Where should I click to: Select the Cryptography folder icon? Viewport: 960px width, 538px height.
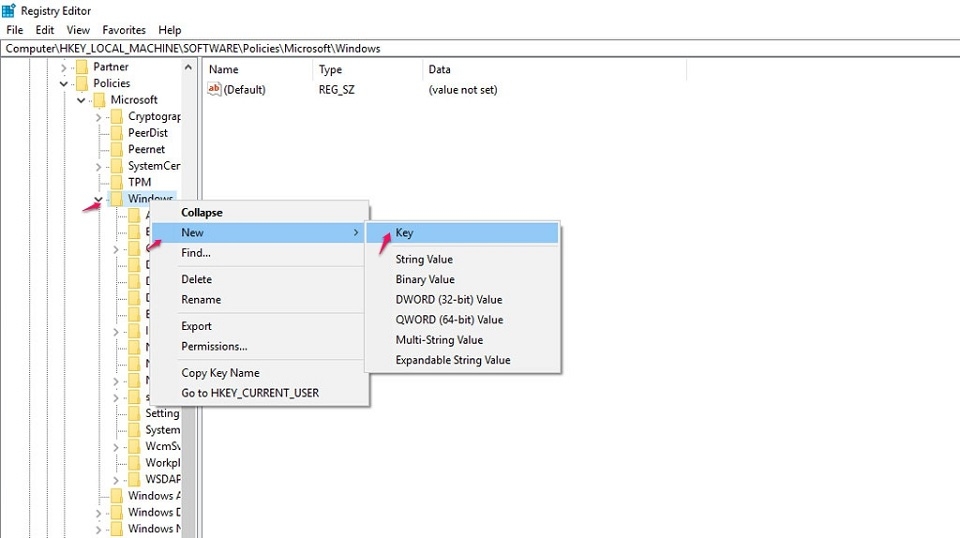[x=116, y=116]
